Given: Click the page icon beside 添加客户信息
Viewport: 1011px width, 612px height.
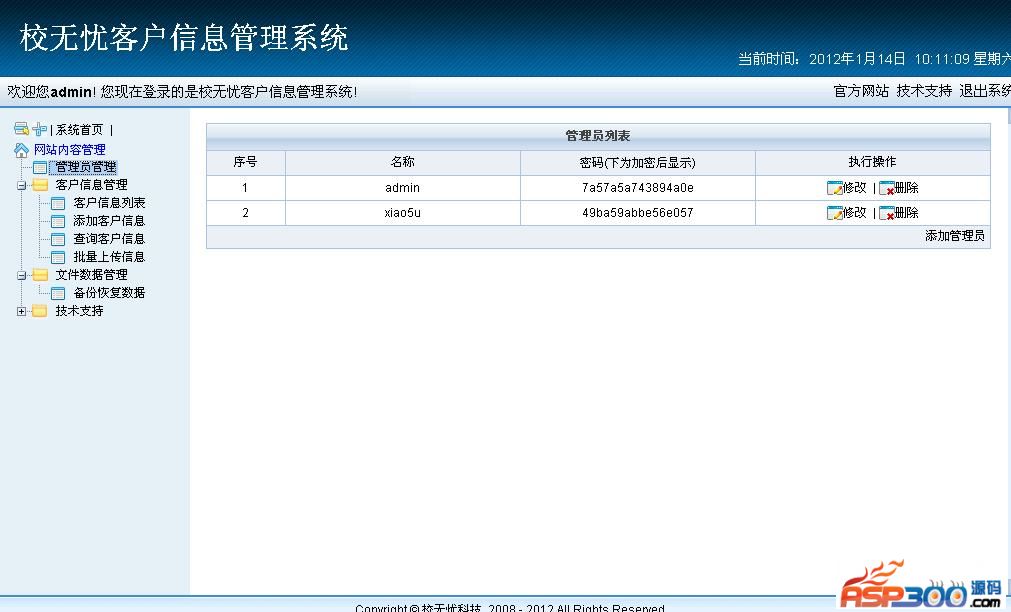Looking at the screenshot, I should click(x=58, y=221).
